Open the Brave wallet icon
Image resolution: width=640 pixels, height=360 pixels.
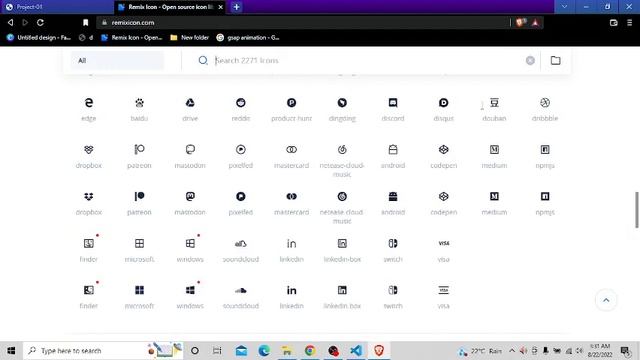613,22
